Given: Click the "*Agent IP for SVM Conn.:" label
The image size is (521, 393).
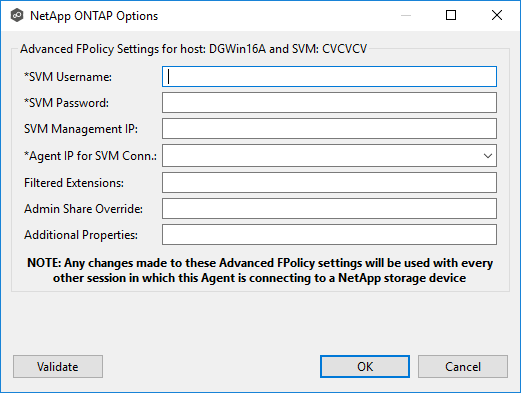Looking at the screenshot, I should 90,156.
